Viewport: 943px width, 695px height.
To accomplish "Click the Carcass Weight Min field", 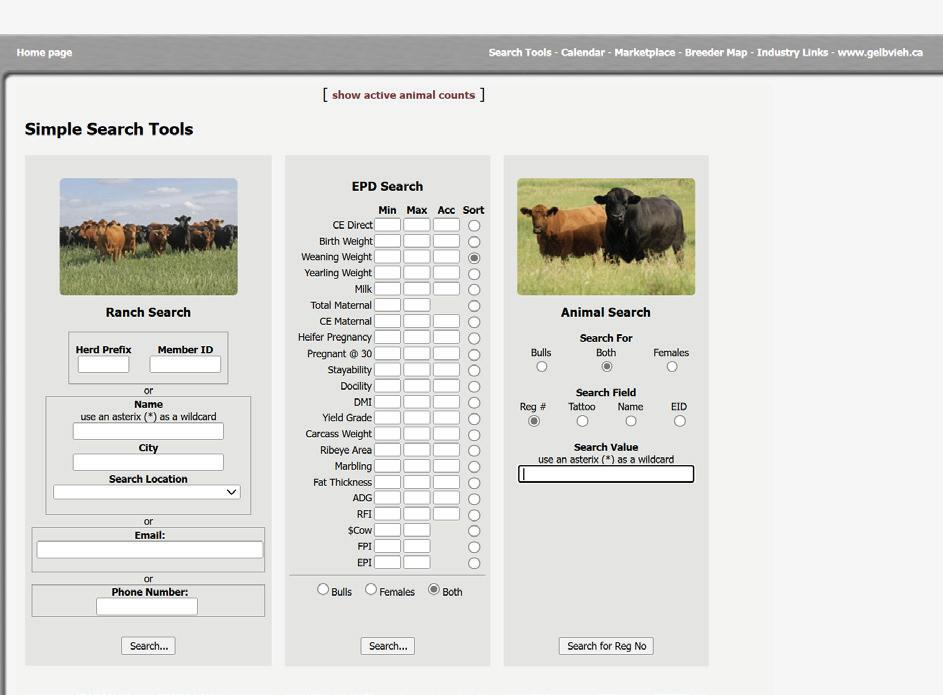I will coord(388,433).
